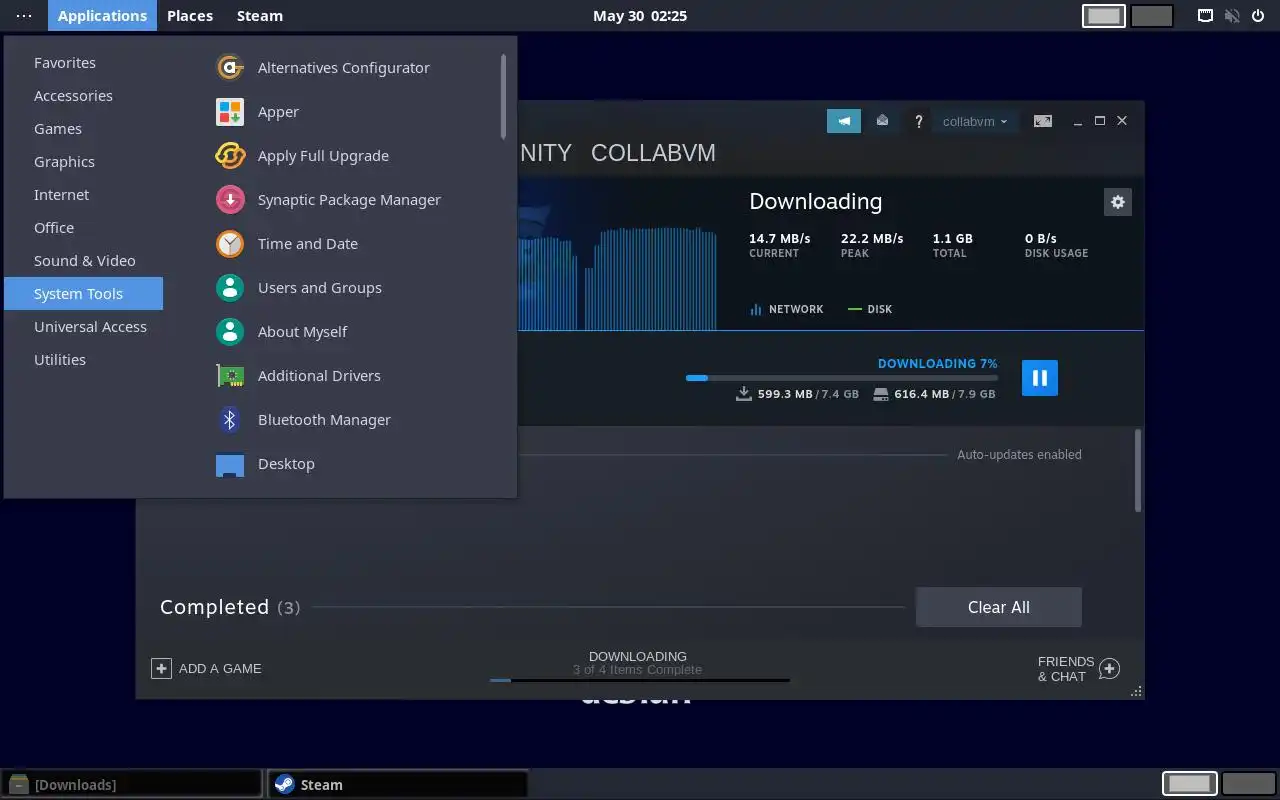Select the Office category

click(x=84, y=228)
